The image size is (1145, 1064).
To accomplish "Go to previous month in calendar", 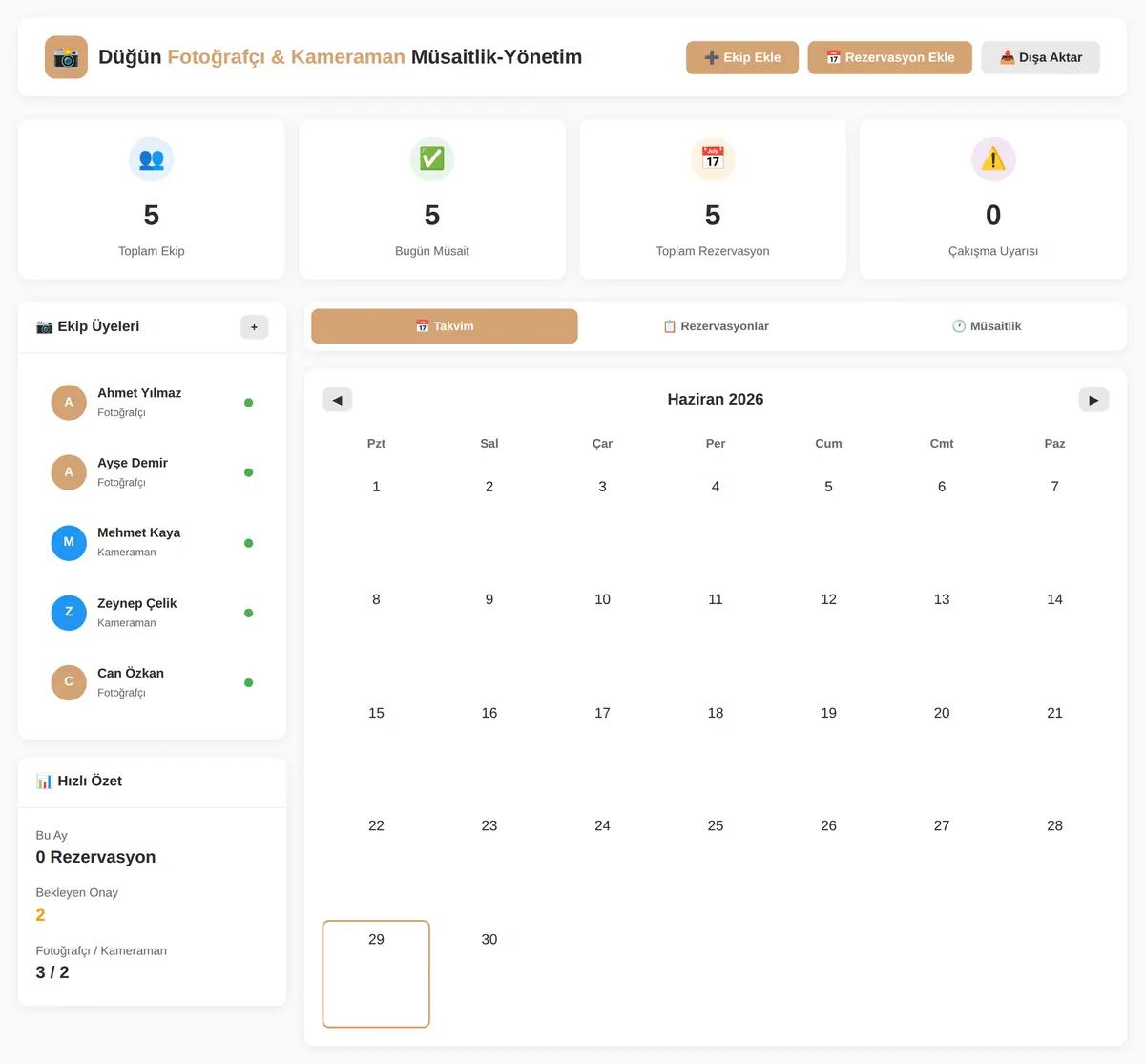I will click(x=337, y=400).
